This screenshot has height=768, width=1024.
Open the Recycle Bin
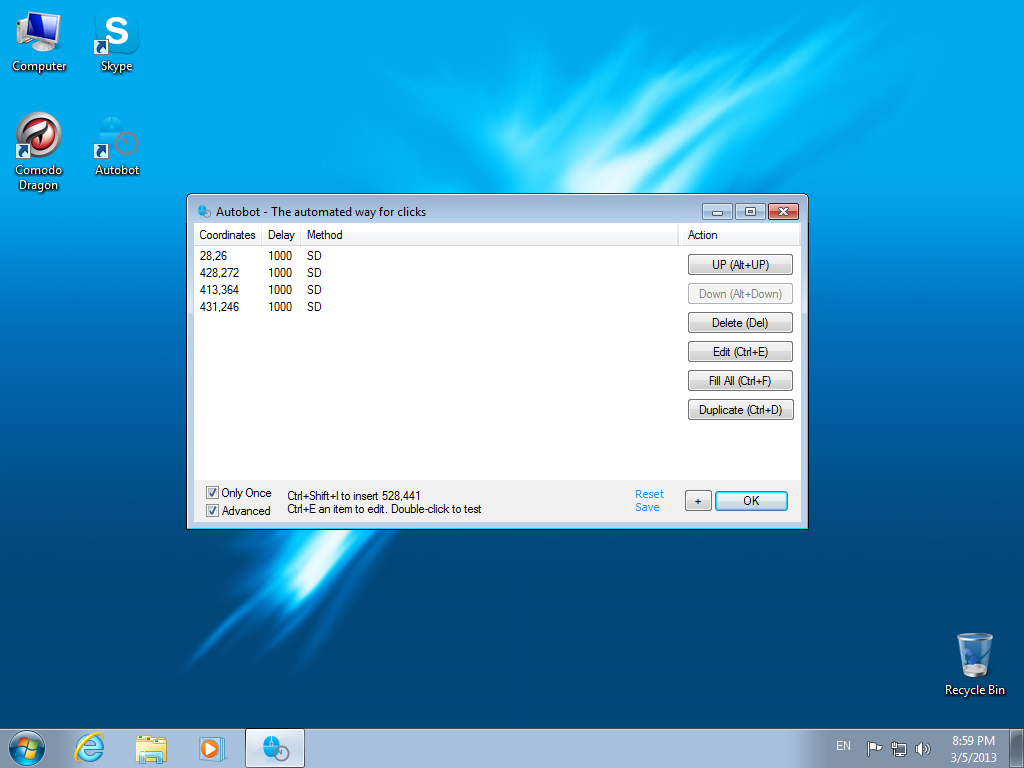pos(974,664)
